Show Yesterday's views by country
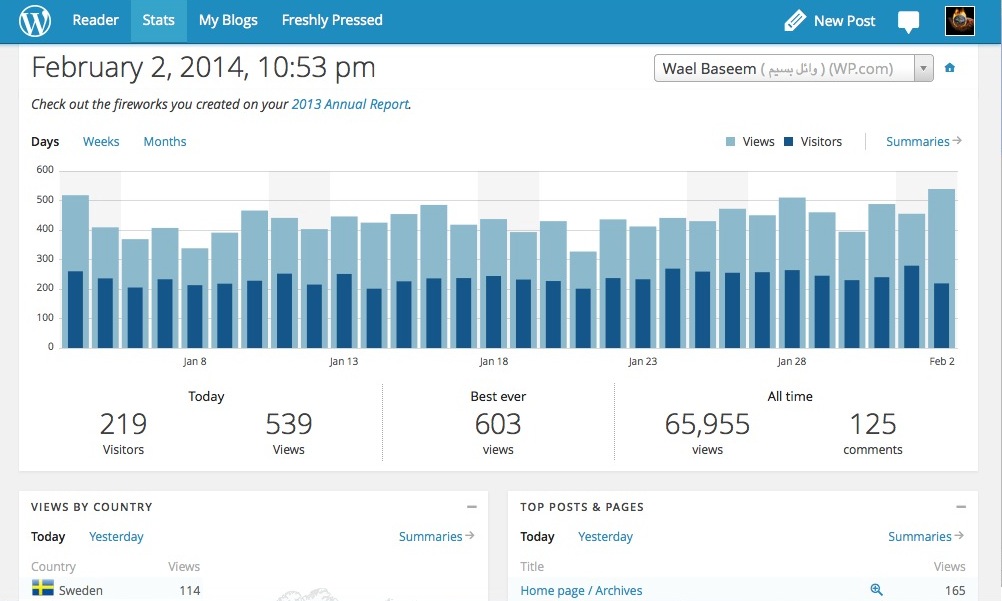1002x601 pixels. (116, 537)
